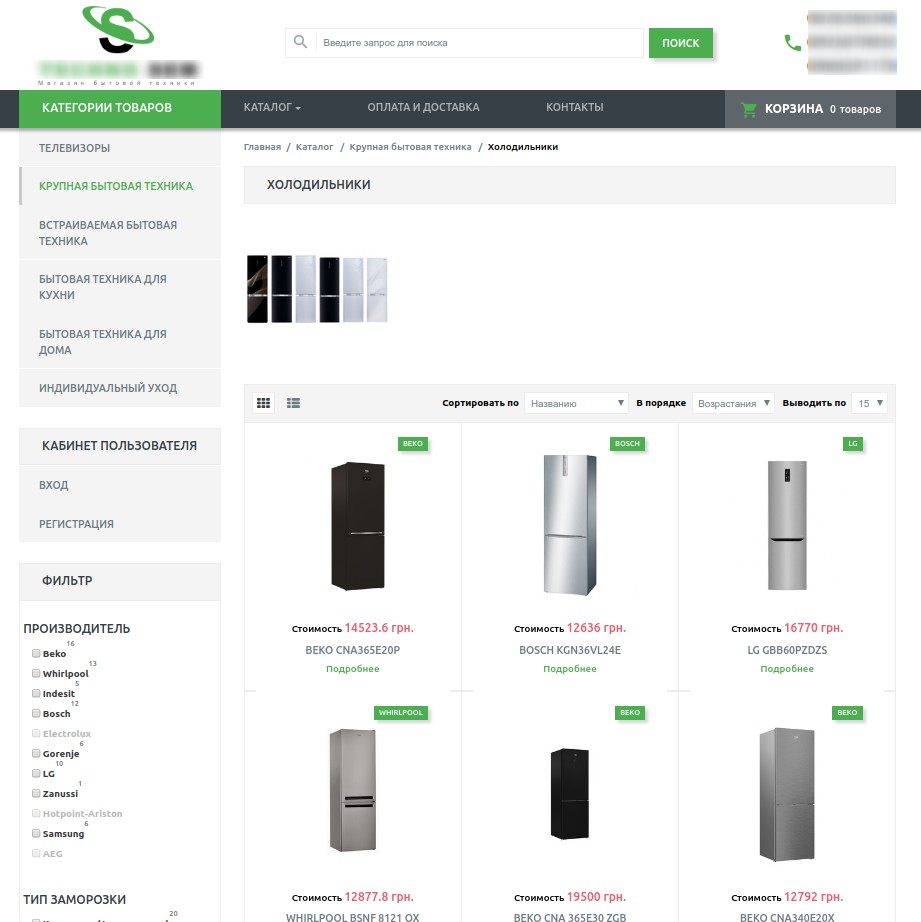This screenshot has width=921, height=922.
Task: Select Телевизоры category
Action: [120, 148]
